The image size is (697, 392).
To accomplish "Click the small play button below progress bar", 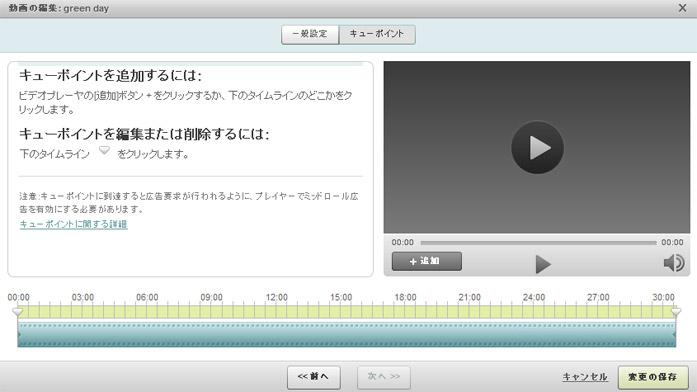I will click(x=543, y=264).
